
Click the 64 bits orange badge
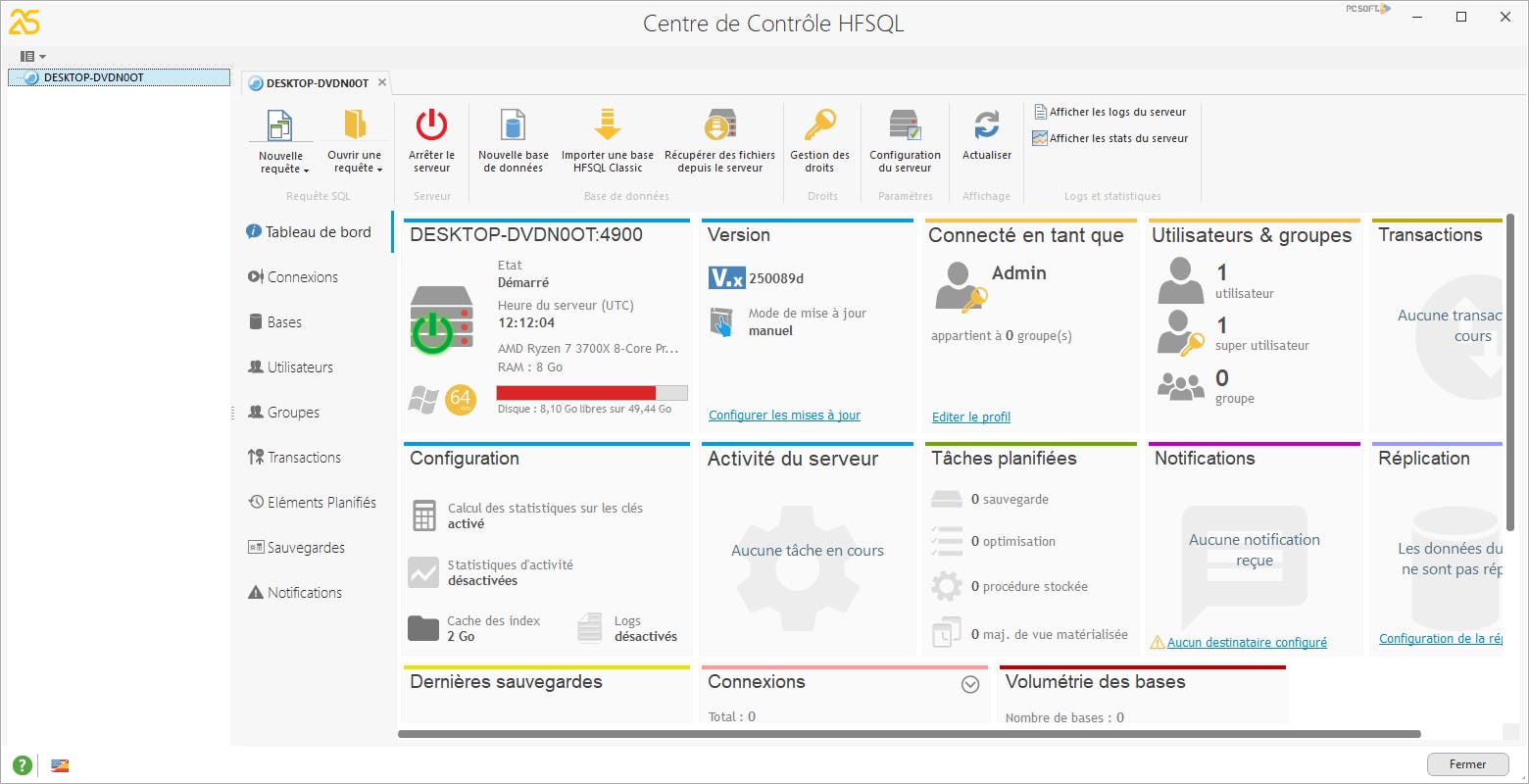461,400
